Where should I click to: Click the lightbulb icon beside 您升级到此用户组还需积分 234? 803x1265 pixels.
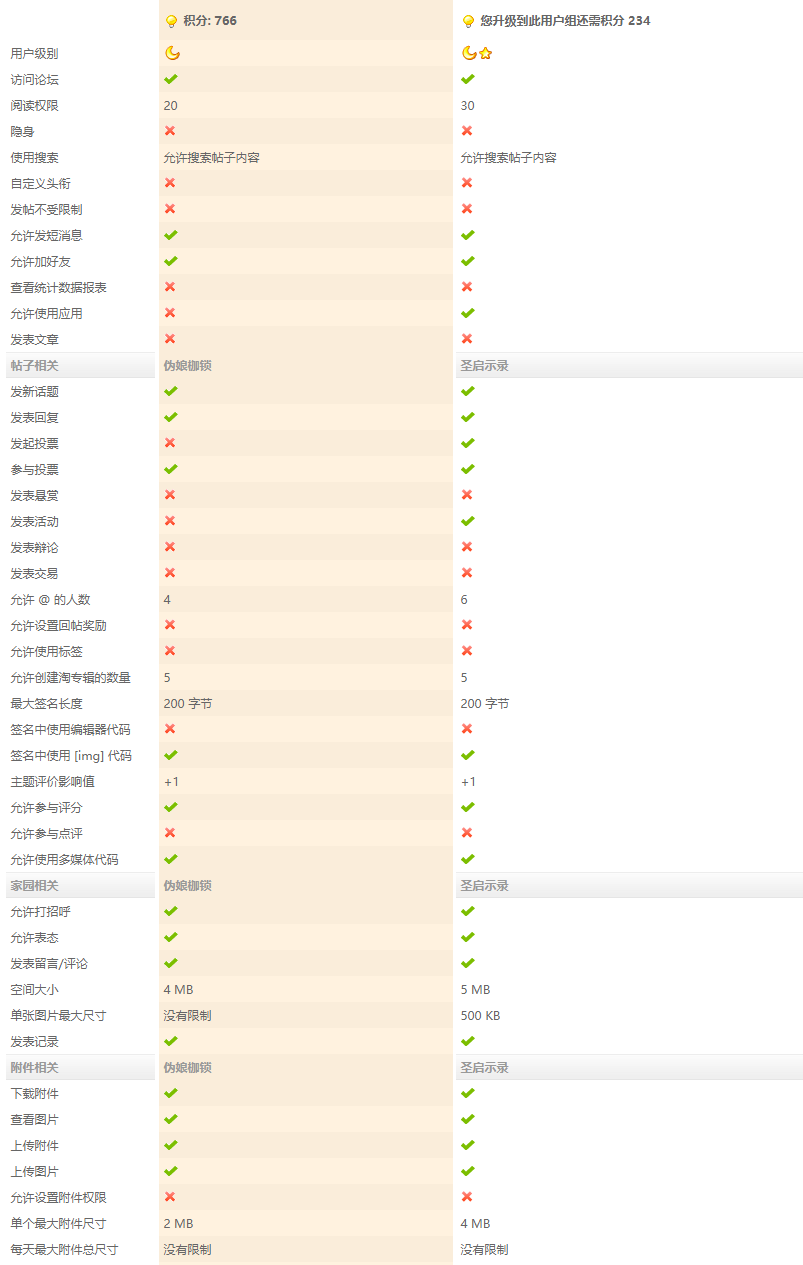click(x=468, y=21)
